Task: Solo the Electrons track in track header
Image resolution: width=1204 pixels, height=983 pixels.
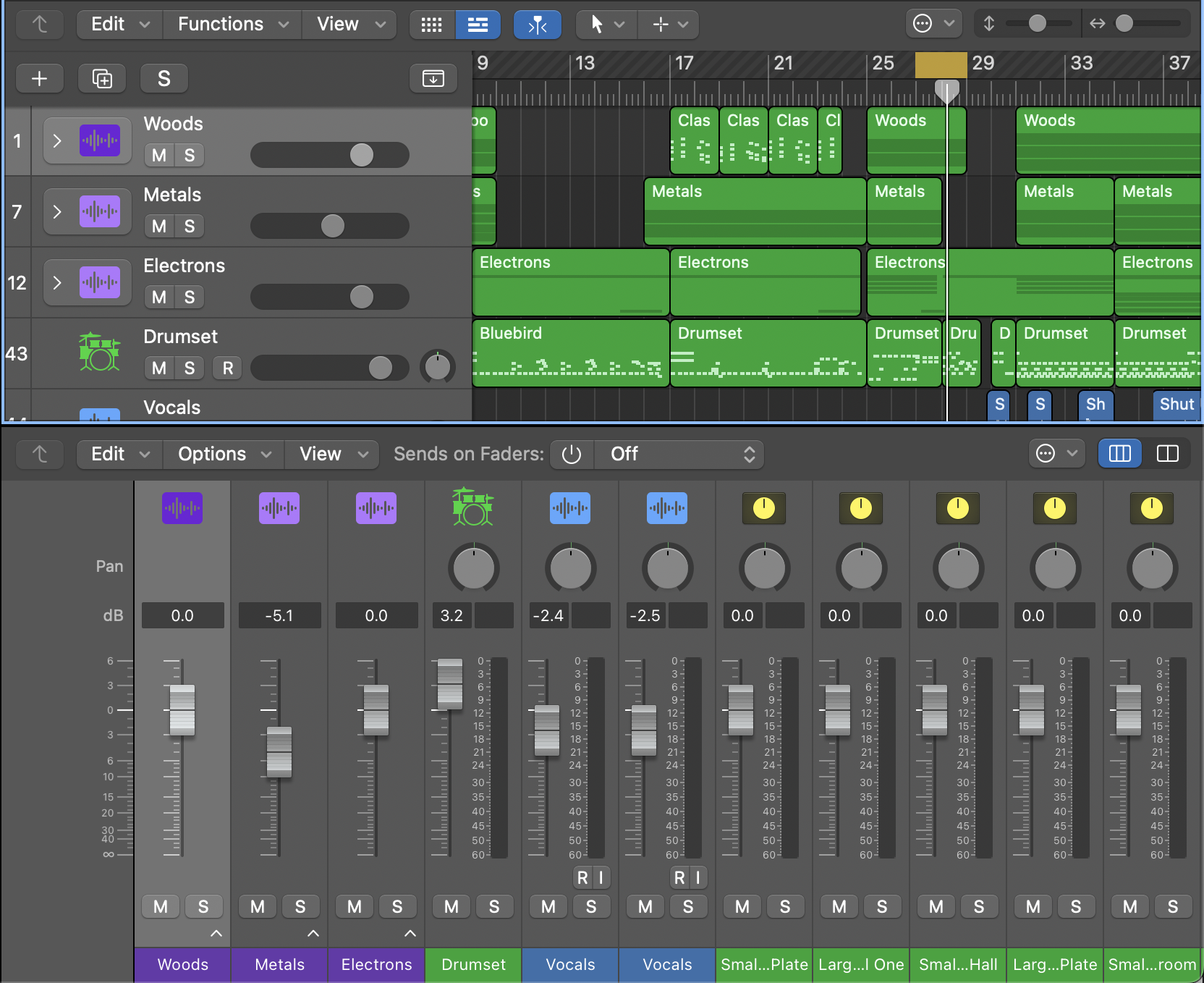Action: click(x=190, y=298)
